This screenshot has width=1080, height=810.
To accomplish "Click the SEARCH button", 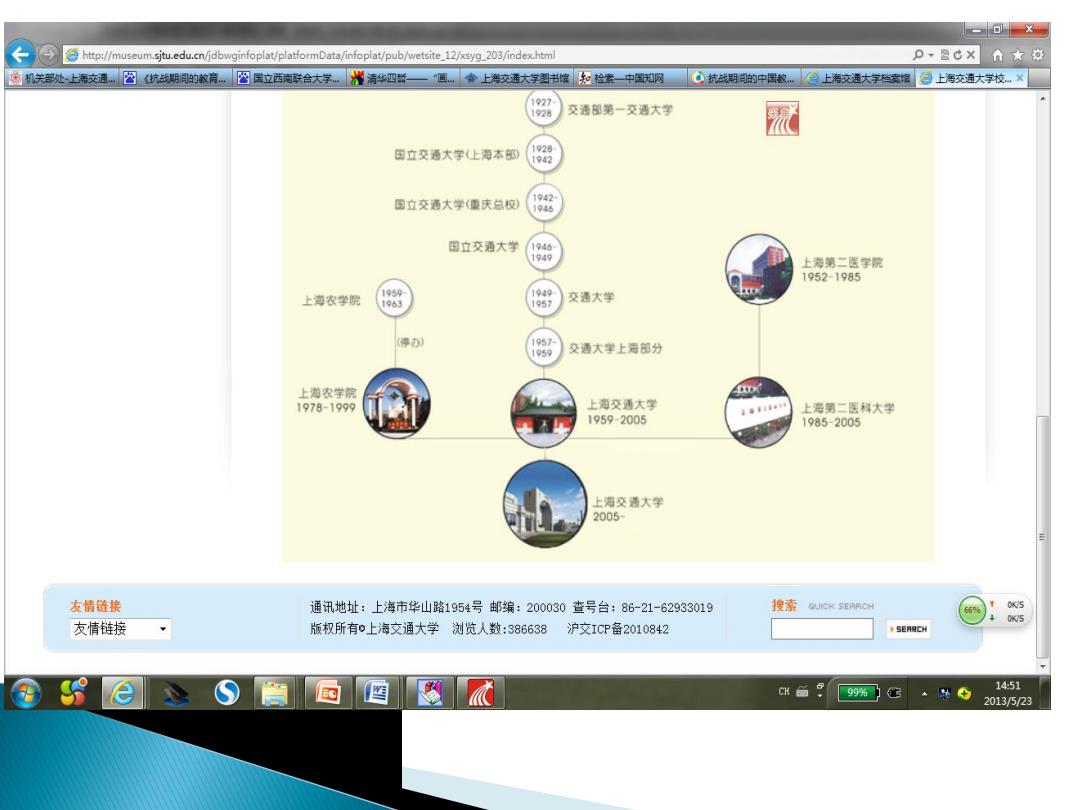I will click(x=908, y=629).
